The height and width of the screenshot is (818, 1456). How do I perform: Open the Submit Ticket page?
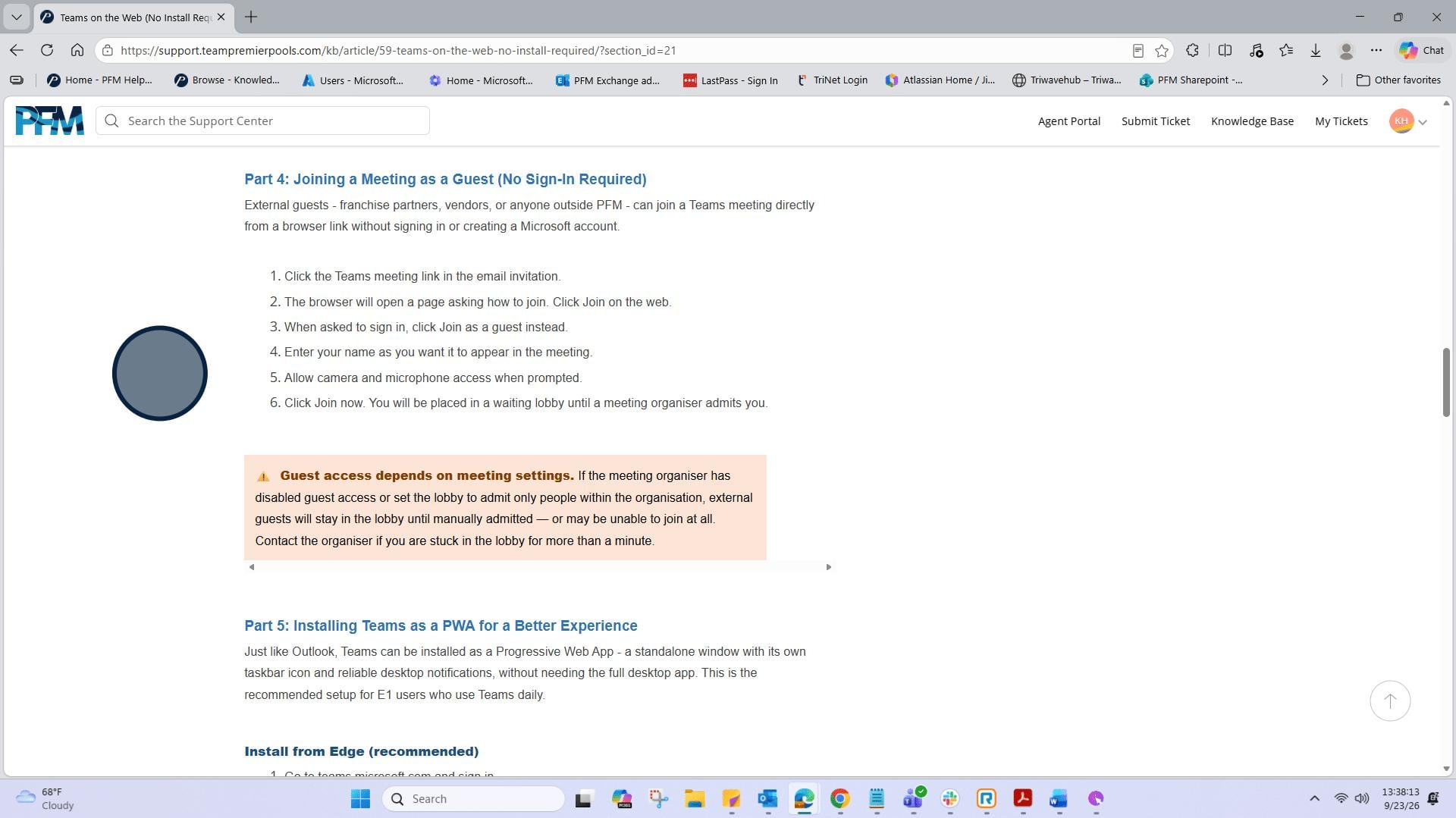(x=1155, y=121)
